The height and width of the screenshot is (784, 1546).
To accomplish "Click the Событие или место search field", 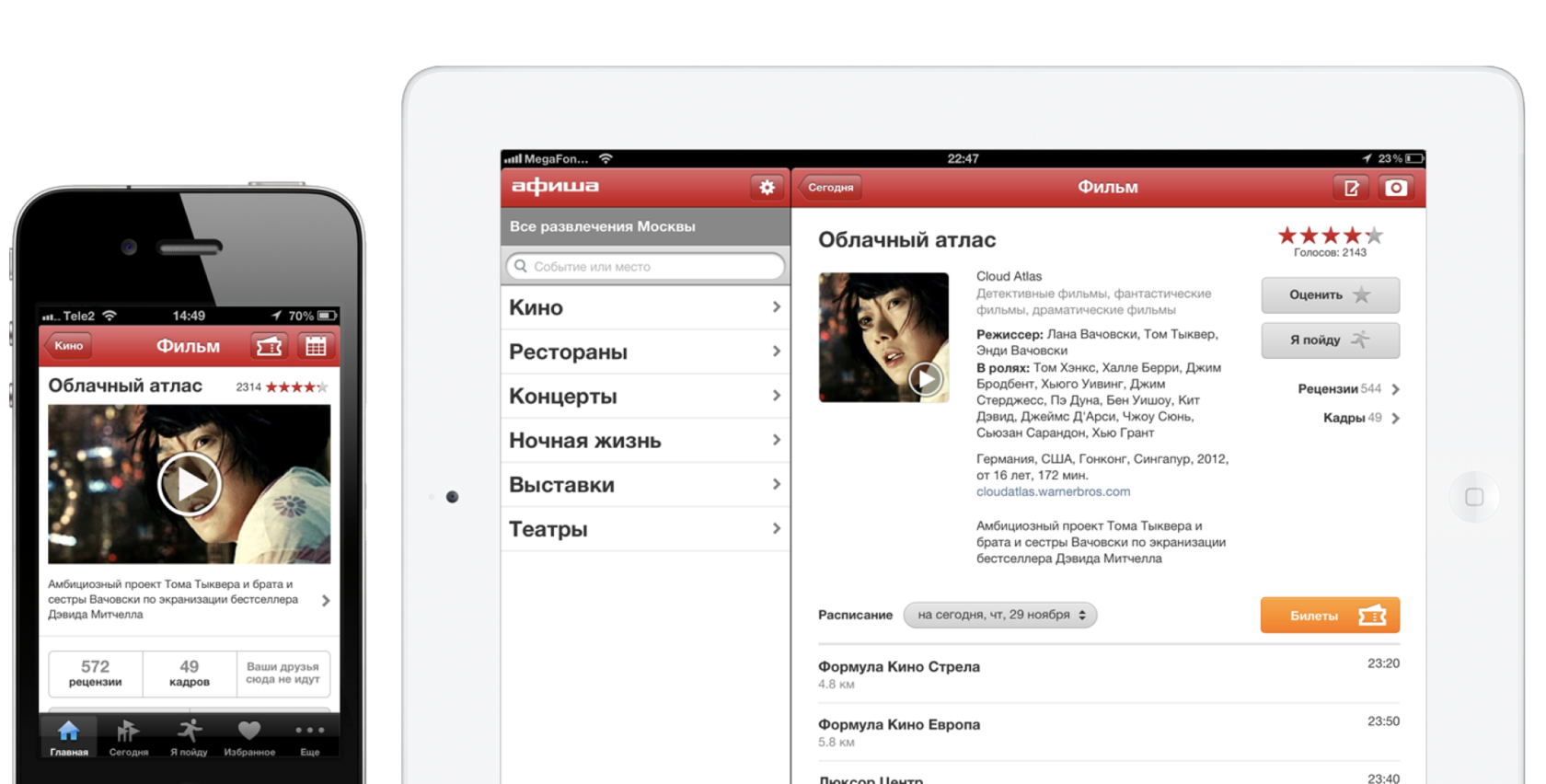I will [x=645, y=266].
